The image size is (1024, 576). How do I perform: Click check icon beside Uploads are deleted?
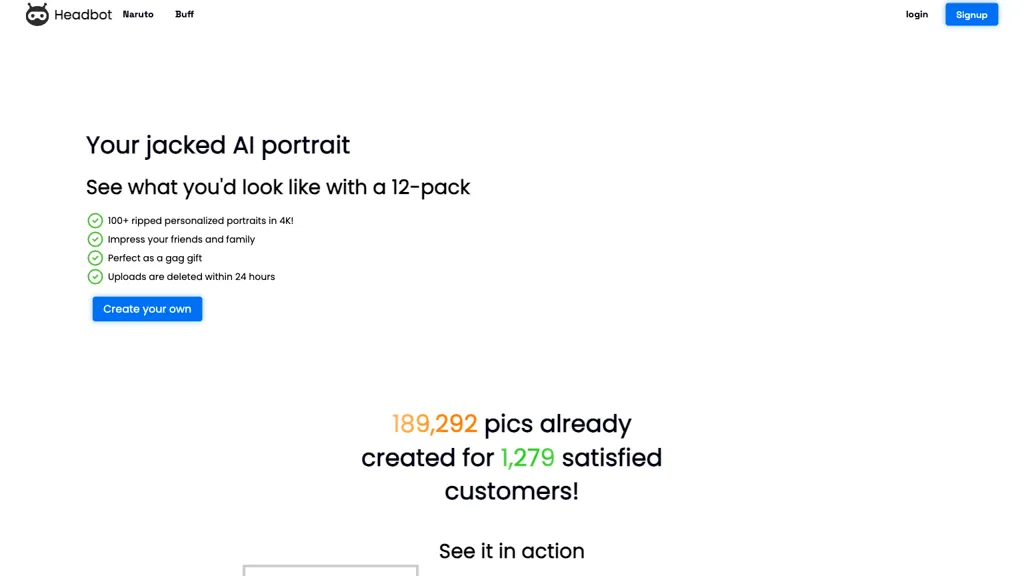pos(95,276)
